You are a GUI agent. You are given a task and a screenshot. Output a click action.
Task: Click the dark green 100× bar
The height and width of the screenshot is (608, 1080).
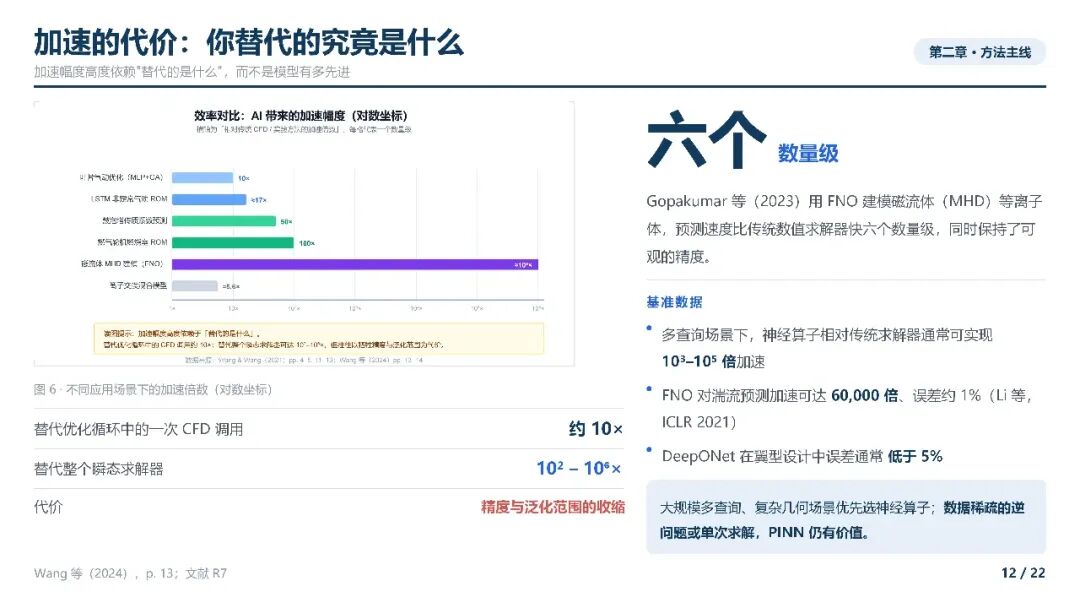pos(233,242)
